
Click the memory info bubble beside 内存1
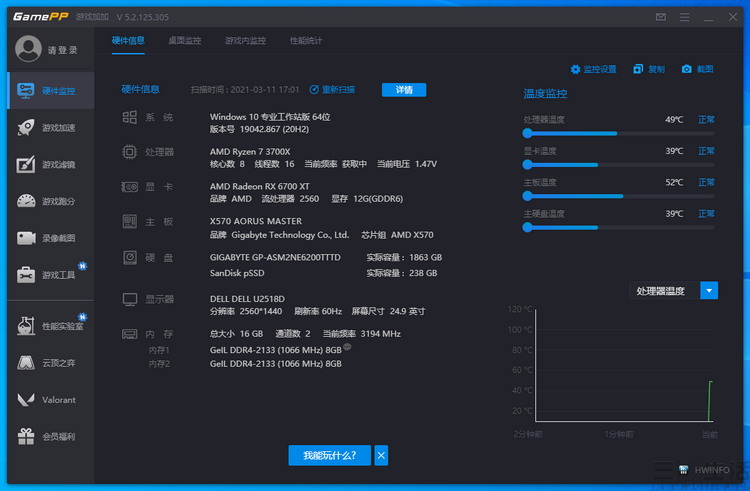tap(347, 347)
